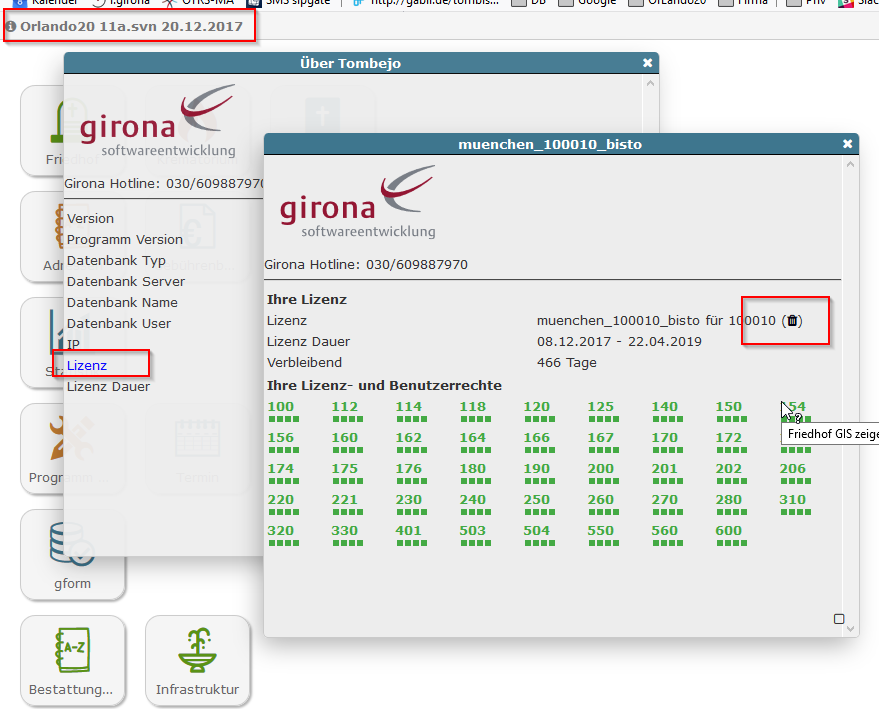Click license right number 114
This screenshot has height=709, width=879.
pos(409,407)
